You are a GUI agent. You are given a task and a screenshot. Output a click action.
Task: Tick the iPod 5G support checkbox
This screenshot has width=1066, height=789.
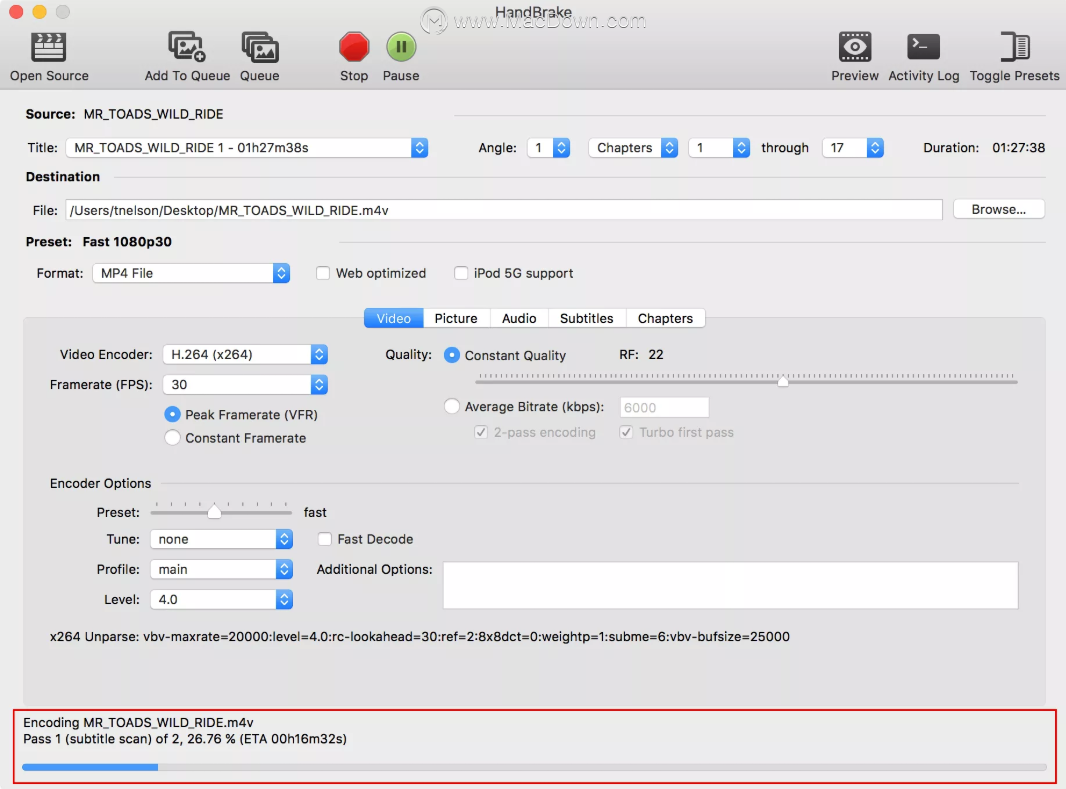tap(461, 273)
